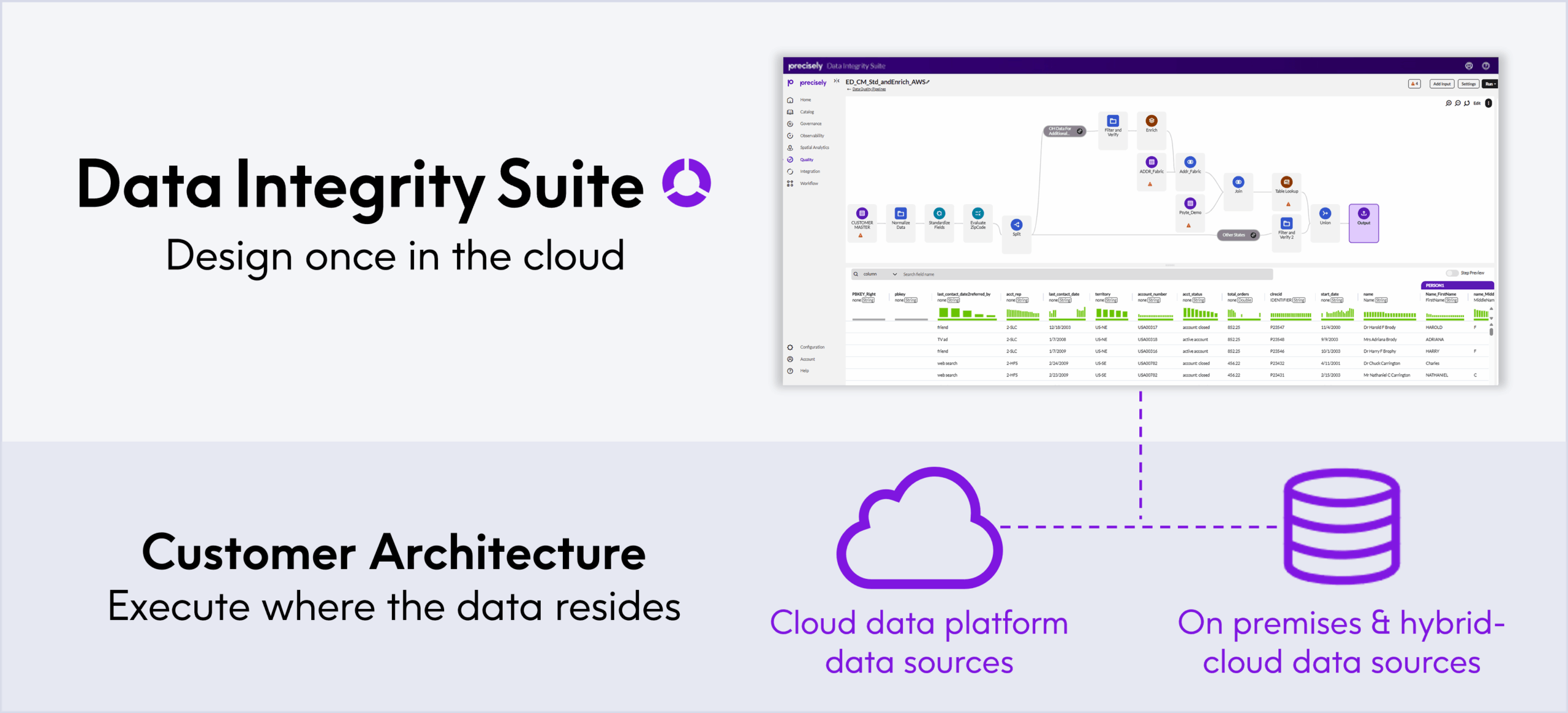The image size is (1568, 713).
Task: Click the Mr Nathaniel C Carrington cell
Action: click(x=1387, y=375)
